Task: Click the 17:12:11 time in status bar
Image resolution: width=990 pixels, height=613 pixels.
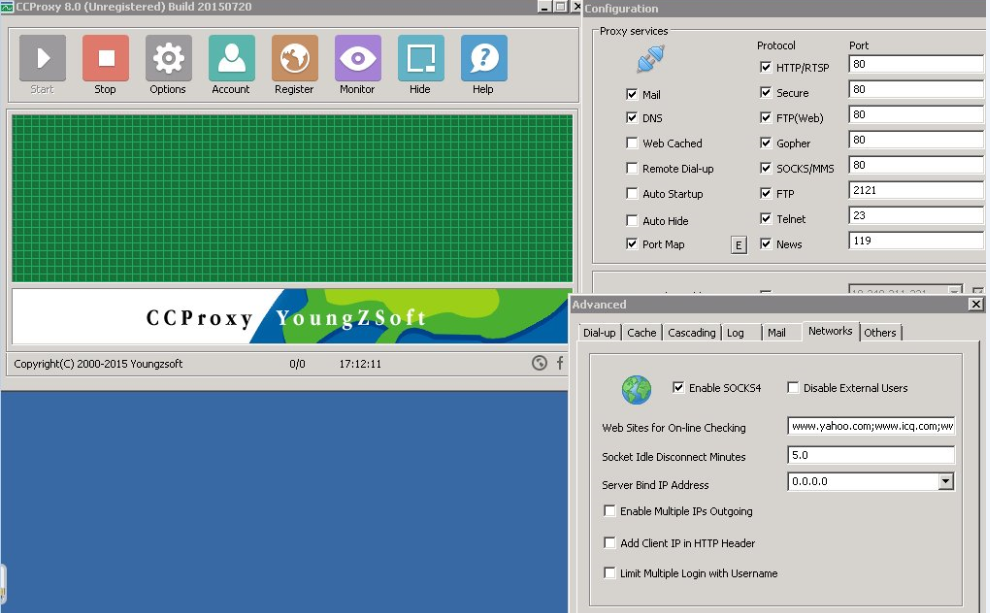Action: 360,364
